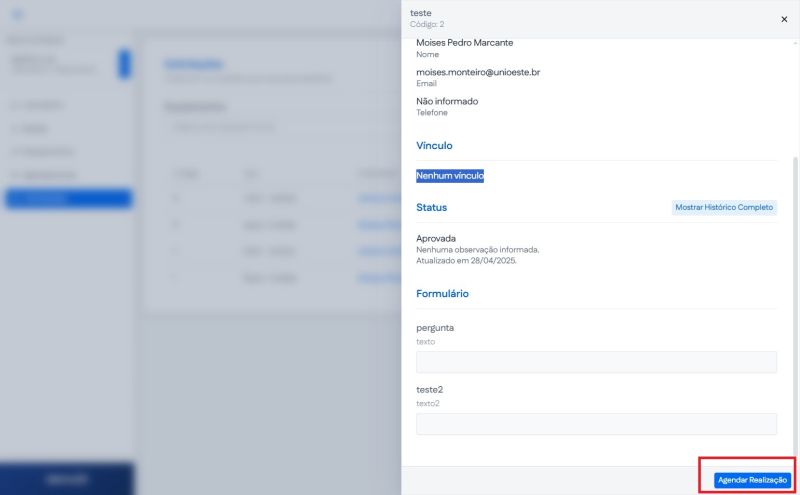Click the highlighted Nenhum vínculo text
800x495 pixels.
(x=450, y=176)
